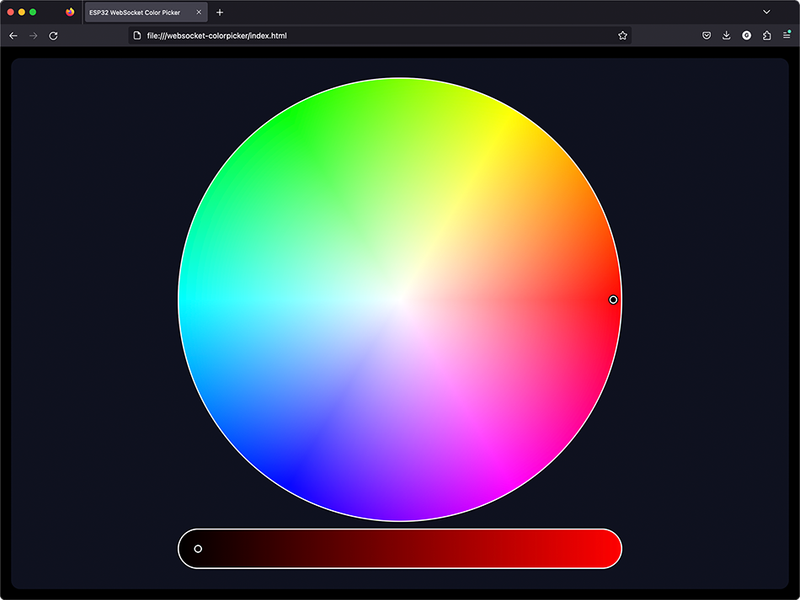Close the ESP32 WebSocket Color Picker tab
Image resolution: width=800 pixels, height=600 pixels.
pyautogui.click(x=199, y=12)
